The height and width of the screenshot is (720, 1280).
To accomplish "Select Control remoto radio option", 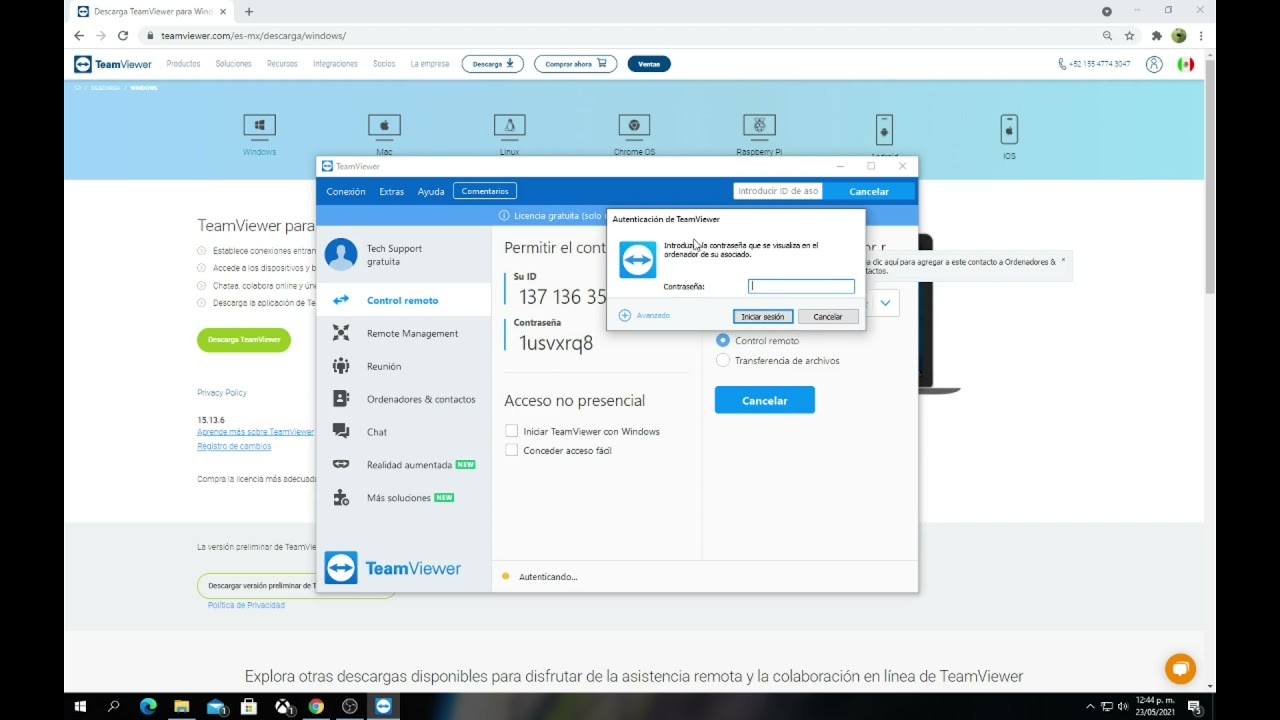I will pyautogui.click(x=723, y=340).
